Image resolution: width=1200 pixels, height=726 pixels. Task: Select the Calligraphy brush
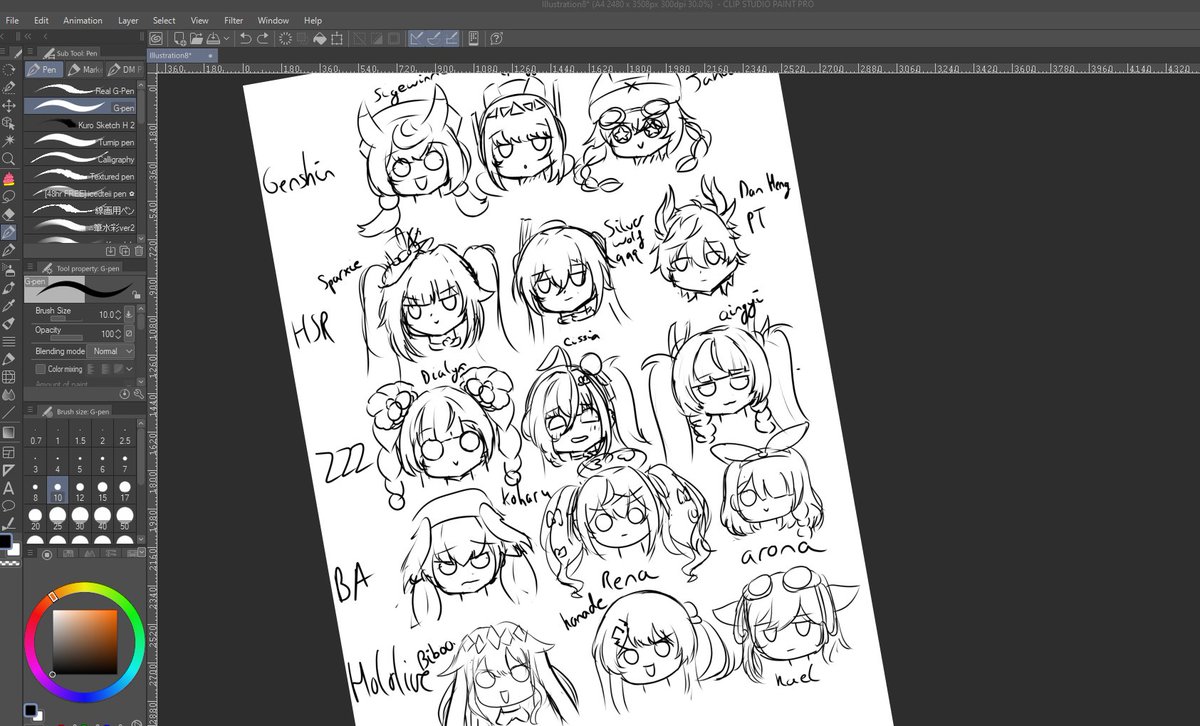coord(80,159)
